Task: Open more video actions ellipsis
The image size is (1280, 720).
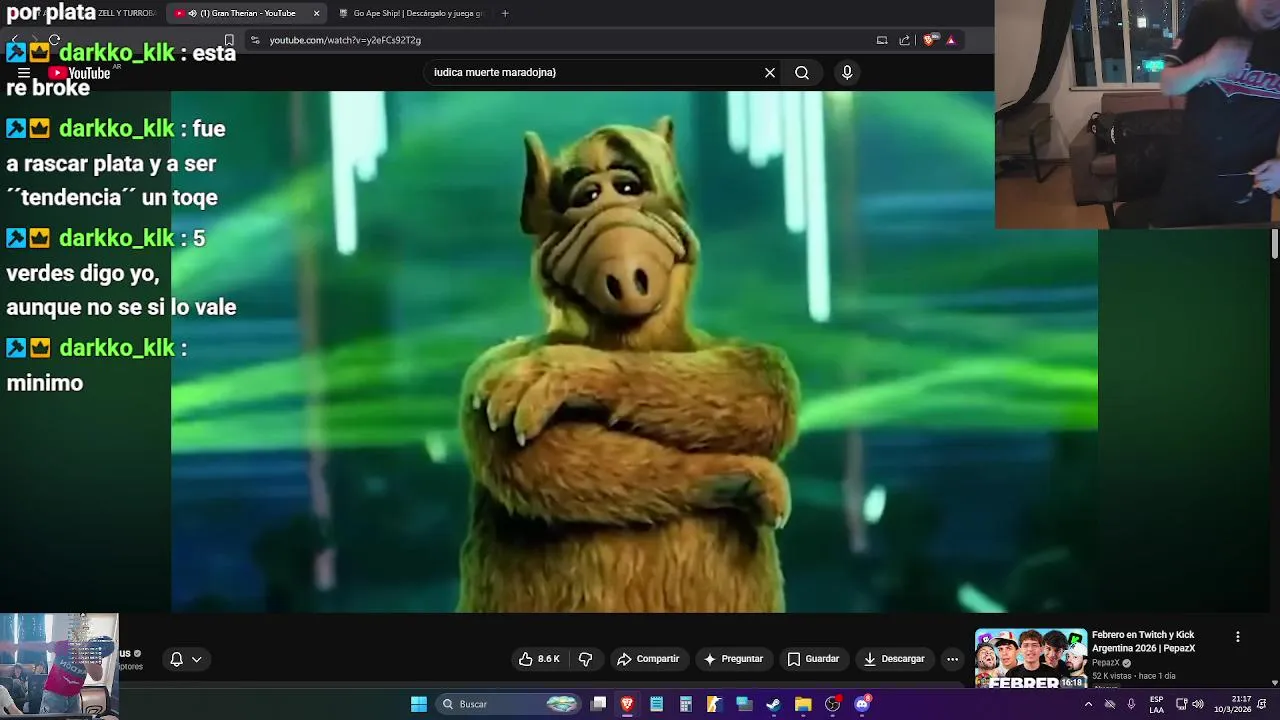Action: coord(952,659)
